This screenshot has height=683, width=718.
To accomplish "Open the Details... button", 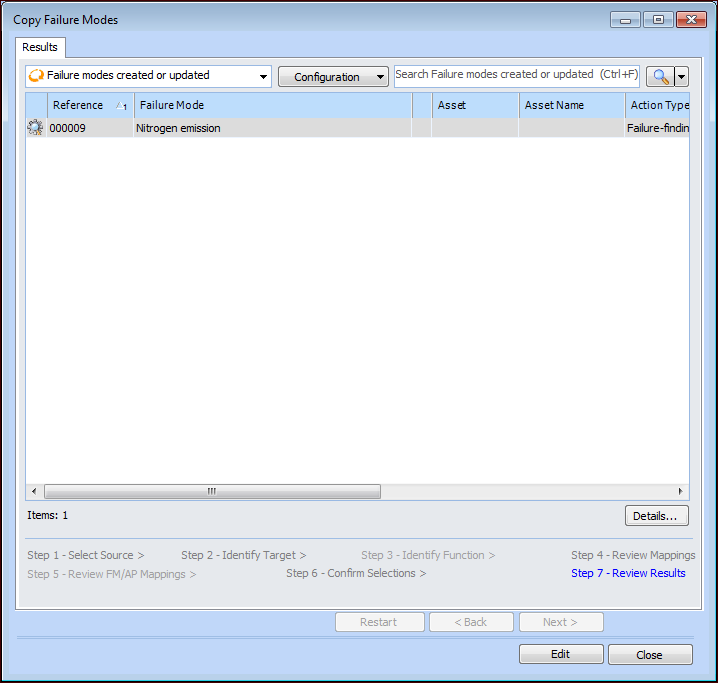I will pyautogui.click(x=657, y=516).
